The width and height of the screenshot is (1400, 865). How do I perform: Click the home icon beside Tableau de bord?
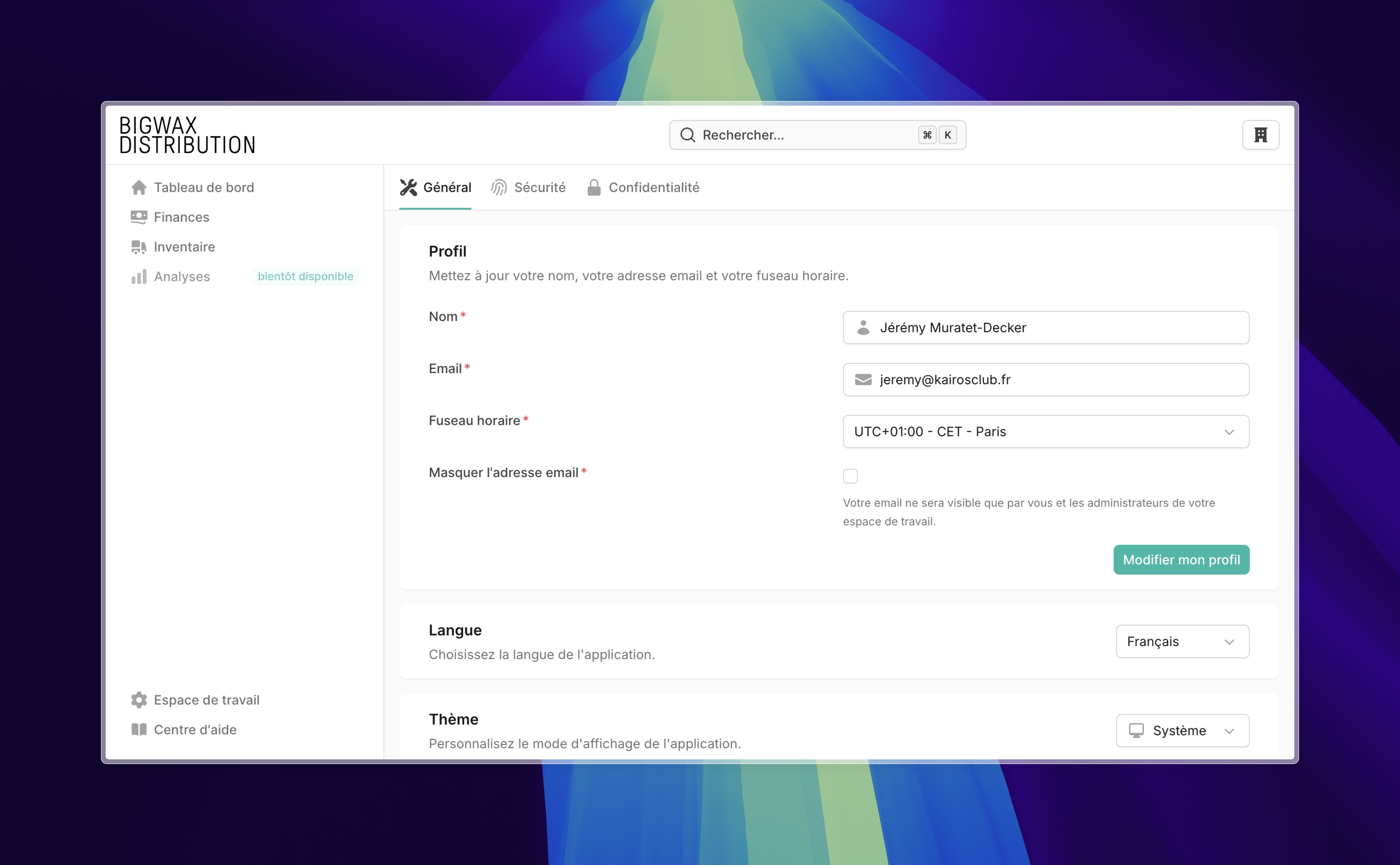[x=138, y=188]
